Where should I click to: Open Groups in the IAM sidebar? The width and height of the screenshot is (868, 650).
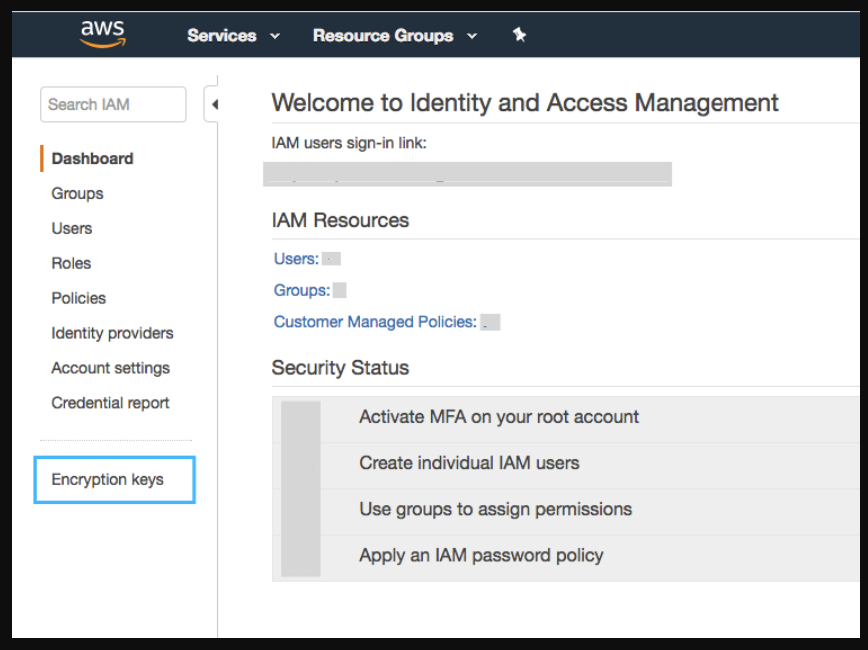[x=77, y=193]
